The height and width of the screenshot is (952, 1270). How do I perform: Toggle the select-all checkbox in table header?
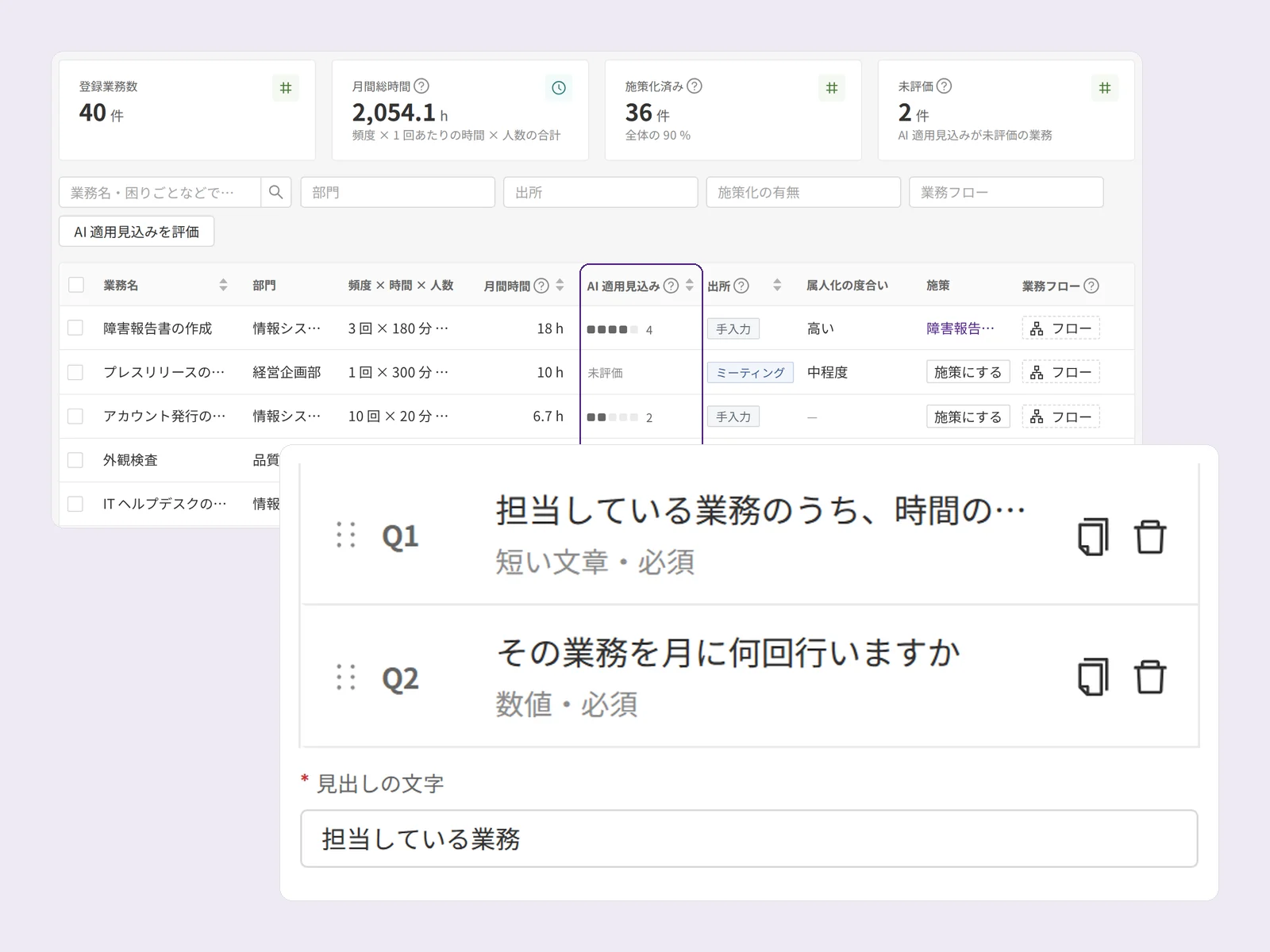(x=76, y=285)
